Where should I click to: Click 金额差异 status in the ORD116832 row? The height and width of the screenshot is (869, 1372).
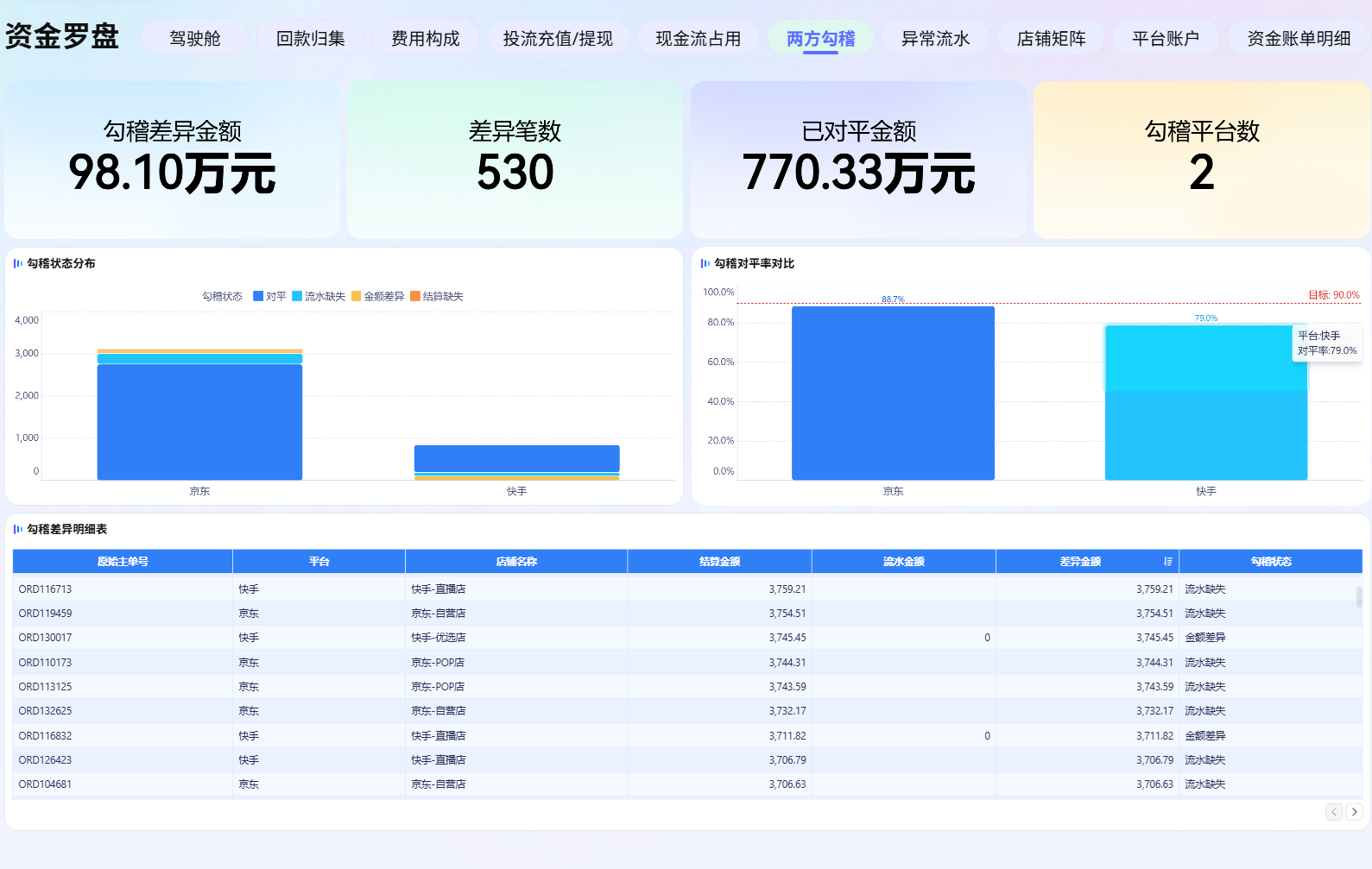coord(1205,736)
